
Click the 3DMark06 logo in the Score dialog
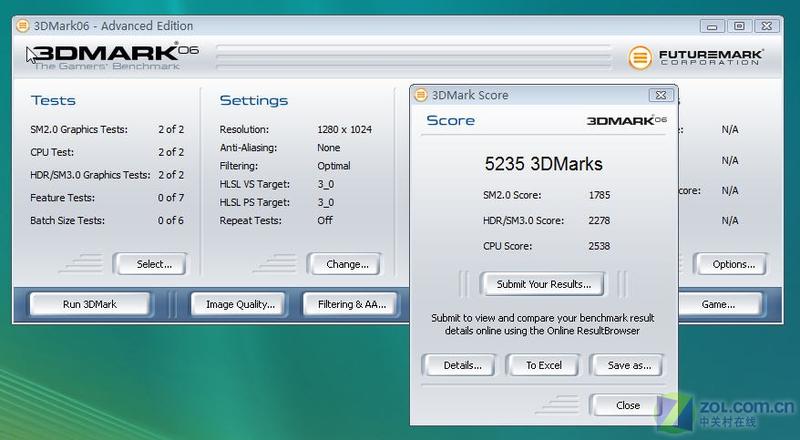(x=627, y=120)
